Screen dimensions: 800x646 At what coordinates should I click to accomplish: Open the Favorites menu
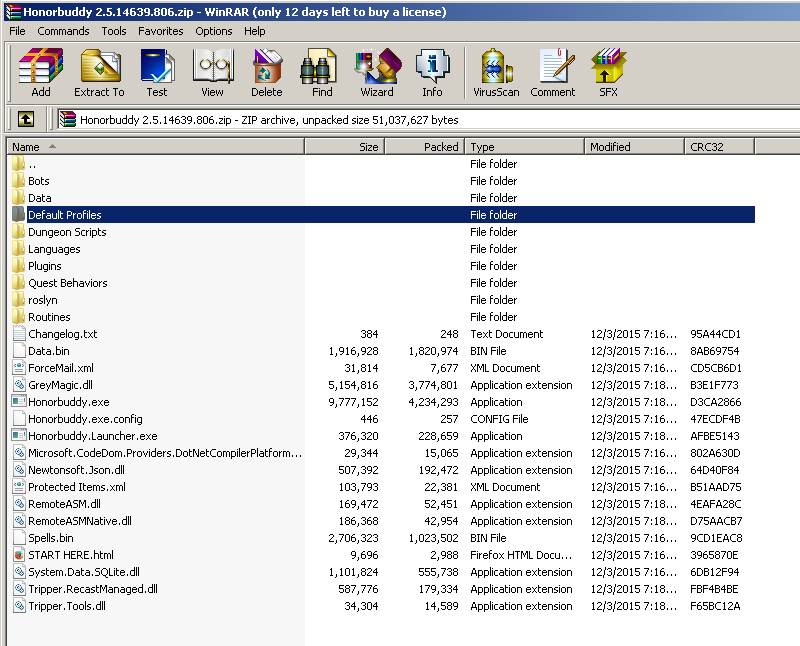pos(160,31)
